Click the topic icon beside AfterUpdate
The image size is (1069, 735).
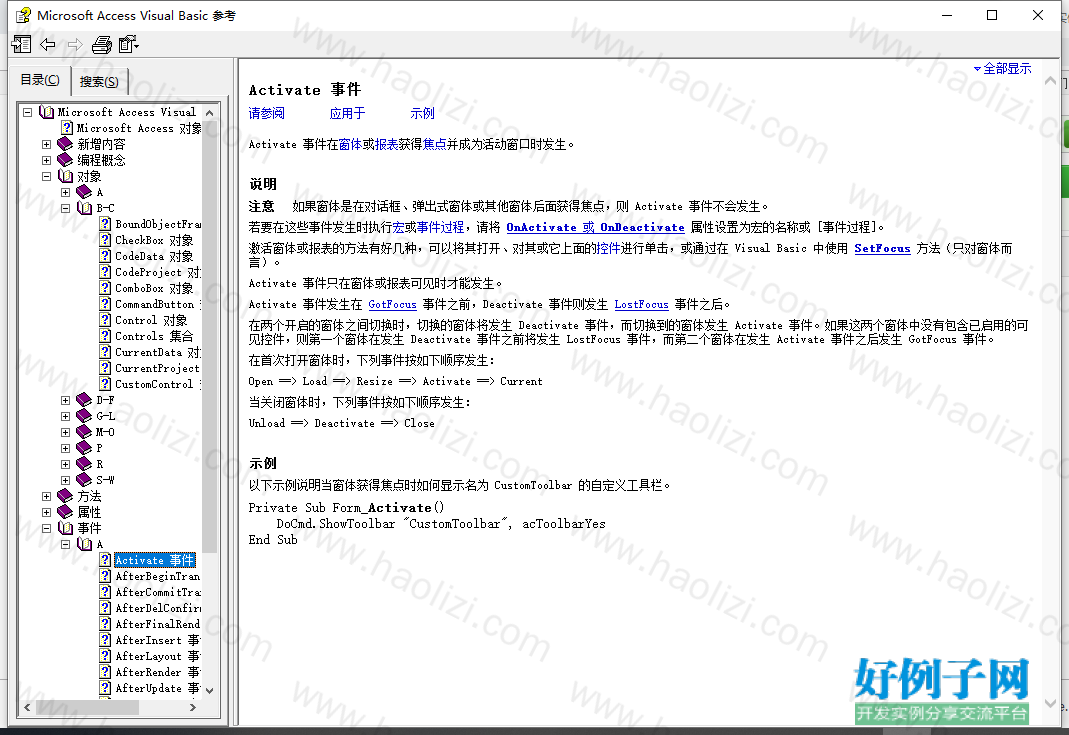105,688
